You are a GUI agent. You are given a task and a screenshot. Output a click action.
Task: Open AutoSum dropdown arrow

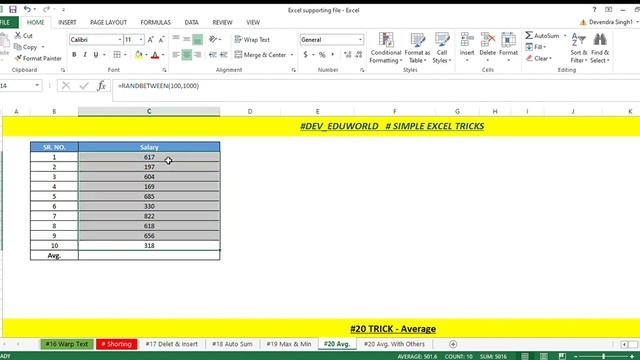coord(565,36)
